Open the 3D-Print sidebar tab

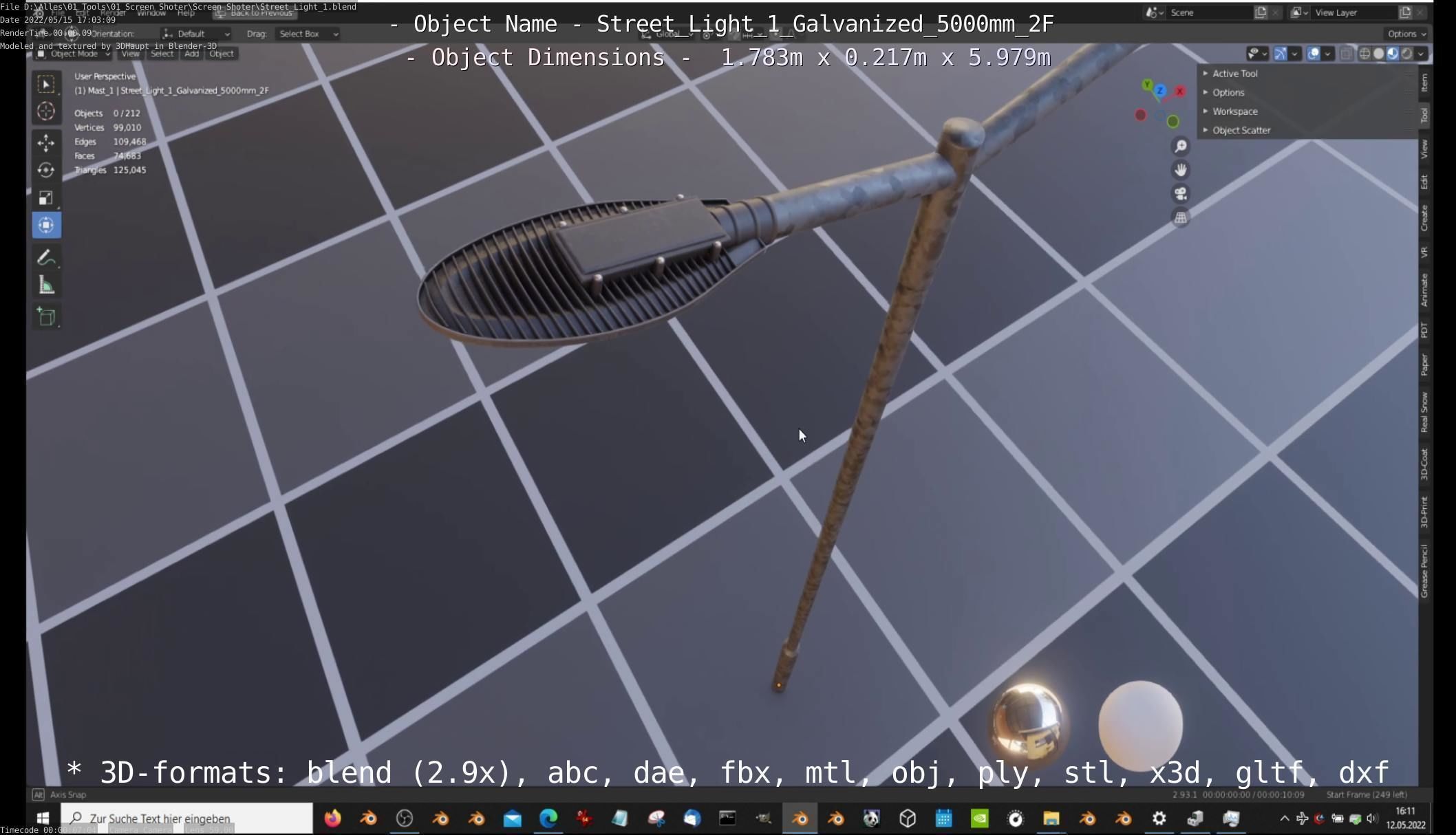pyautogui.click(x=1424, y=512)
